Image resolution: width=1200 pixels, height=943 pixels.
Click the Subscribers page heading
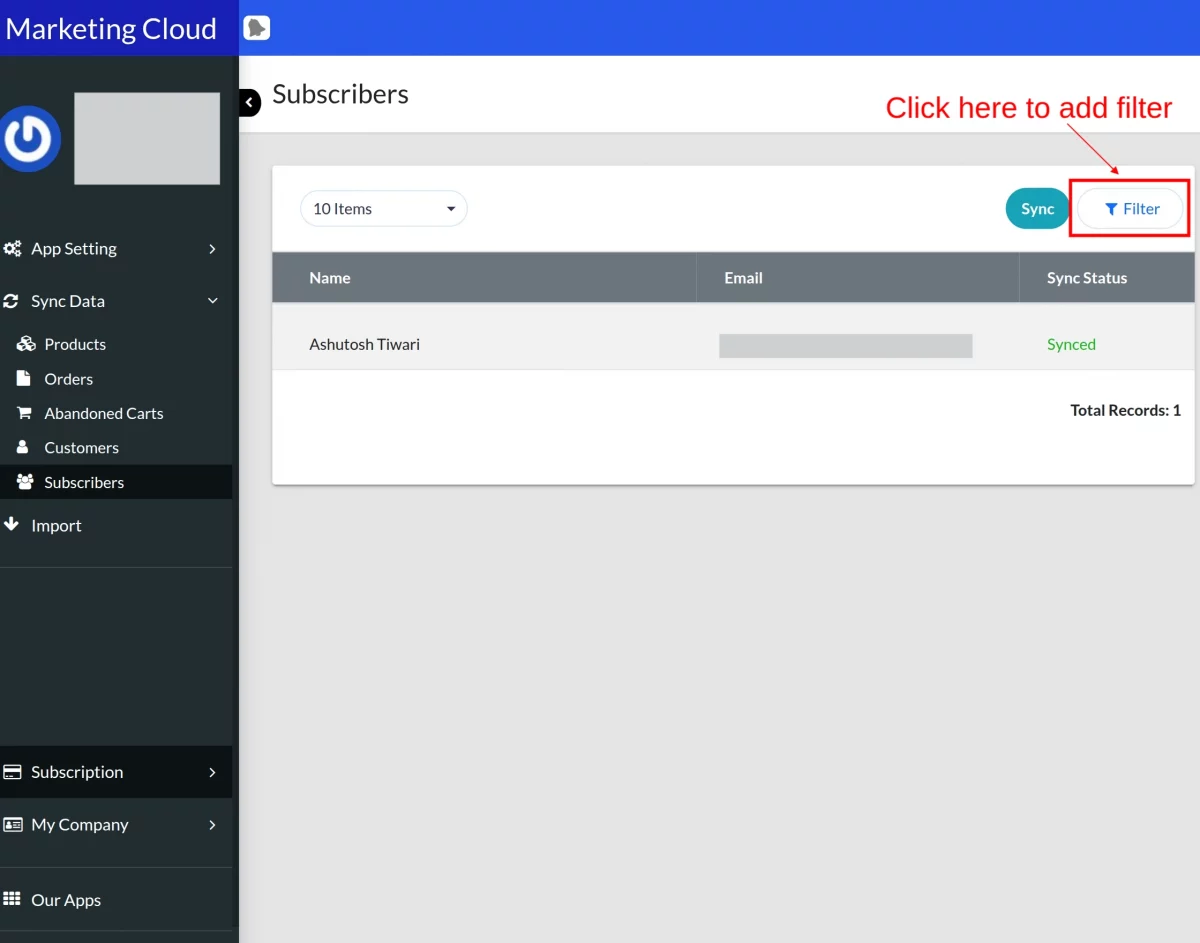340,94
